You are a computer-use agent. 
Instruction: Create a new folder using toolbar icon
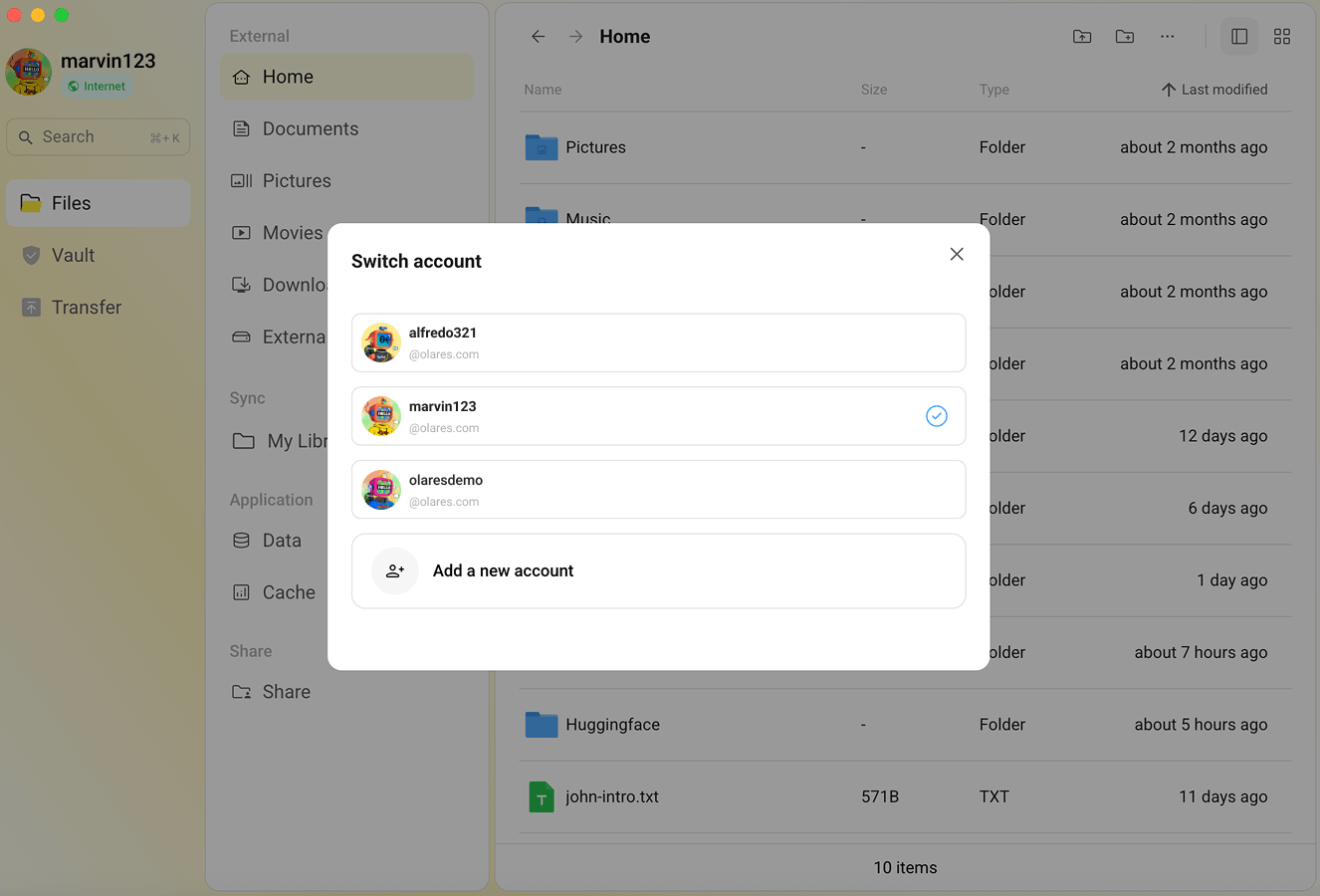1125,36
